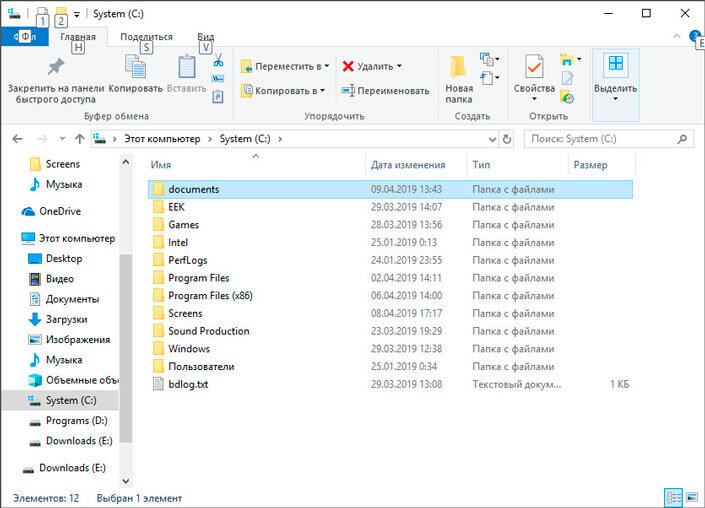Click the Paste shortcut icon
The height and width of the screenshot is (508, 705).
pos(218,96)
